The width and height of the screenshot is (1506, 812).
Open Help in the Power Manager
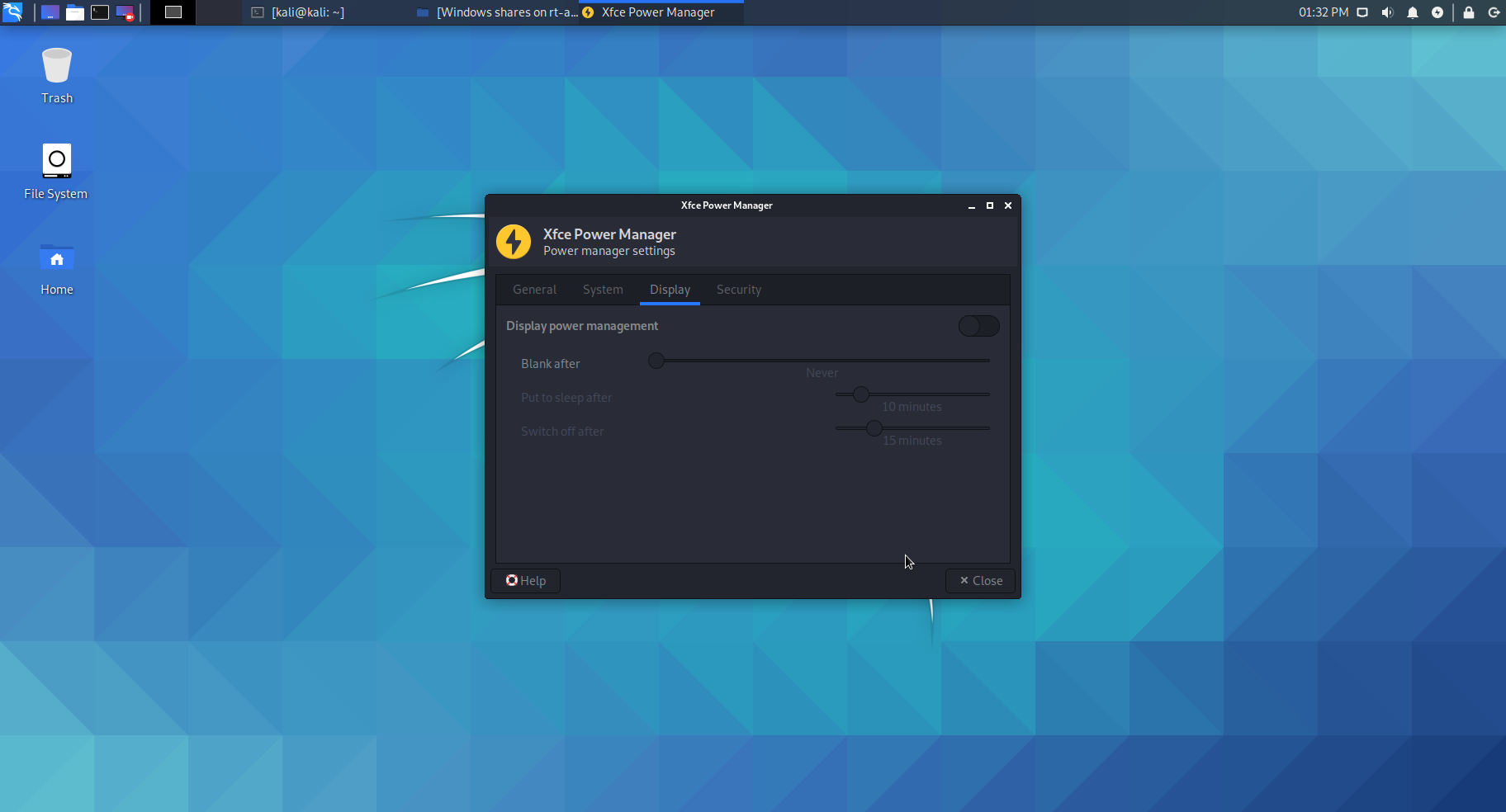point(526,581)
